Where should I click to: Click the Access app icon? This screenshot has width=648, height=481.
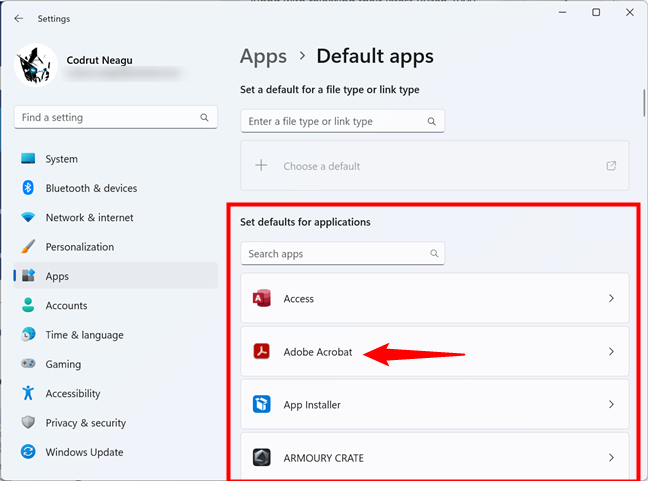pos(262,298)
